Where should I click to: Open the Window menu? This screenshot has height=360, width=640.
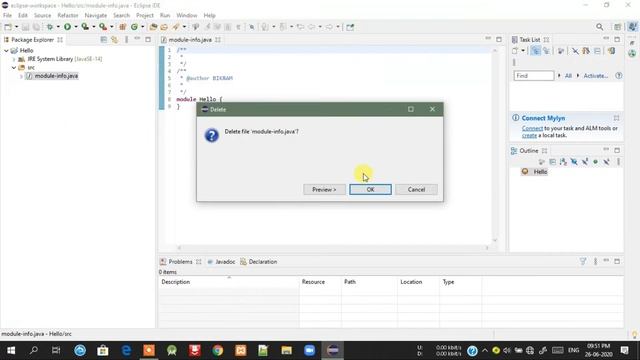coord(187,16)
